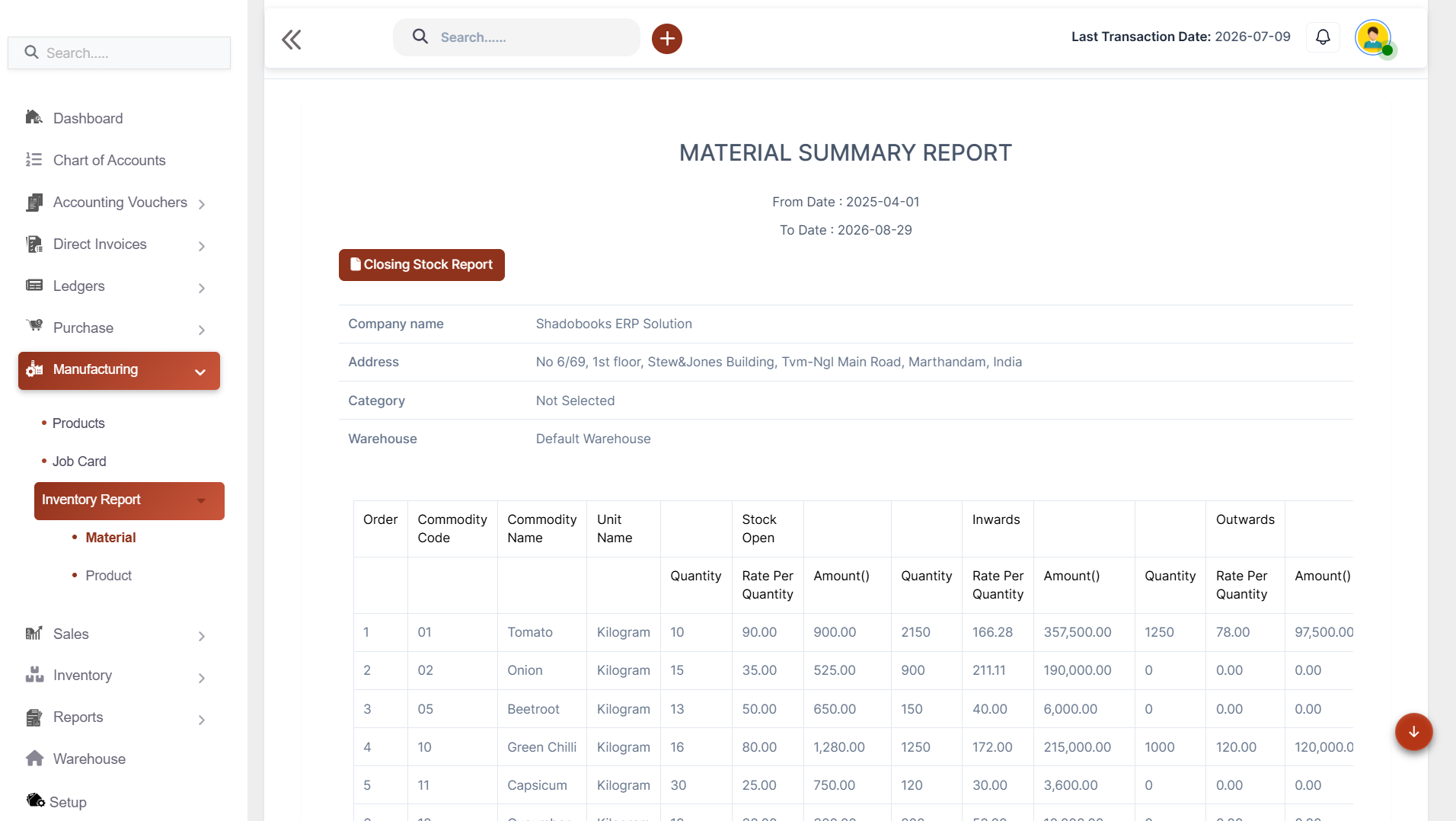The image size is (1456, 821).
Task: Expand Reports submenu chevron
Action: click(202, 720)
